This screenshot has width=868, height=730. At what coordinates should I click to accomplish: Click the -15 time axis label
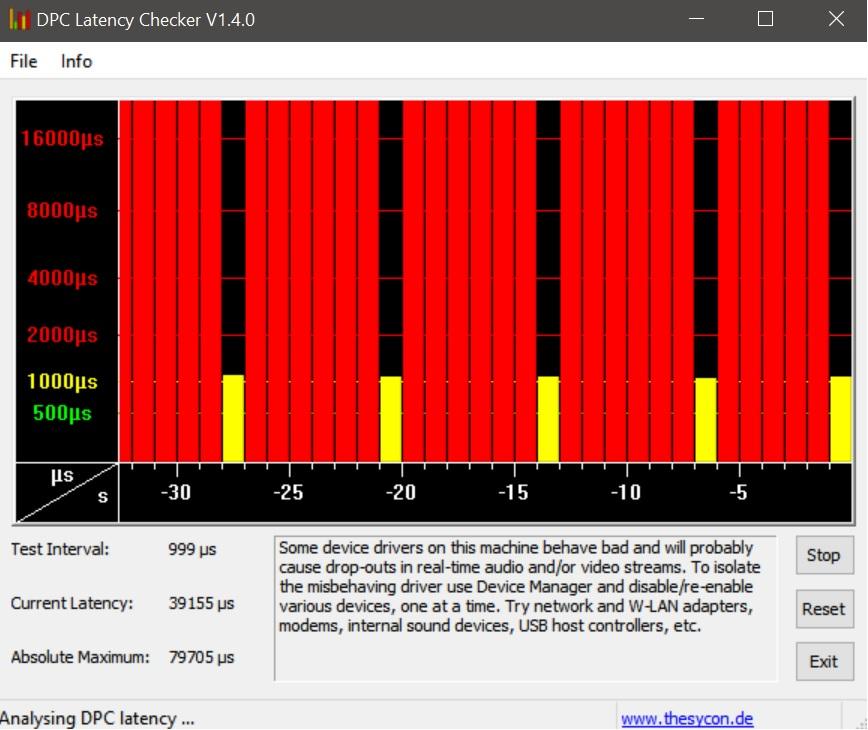click(x=513, y=491)
